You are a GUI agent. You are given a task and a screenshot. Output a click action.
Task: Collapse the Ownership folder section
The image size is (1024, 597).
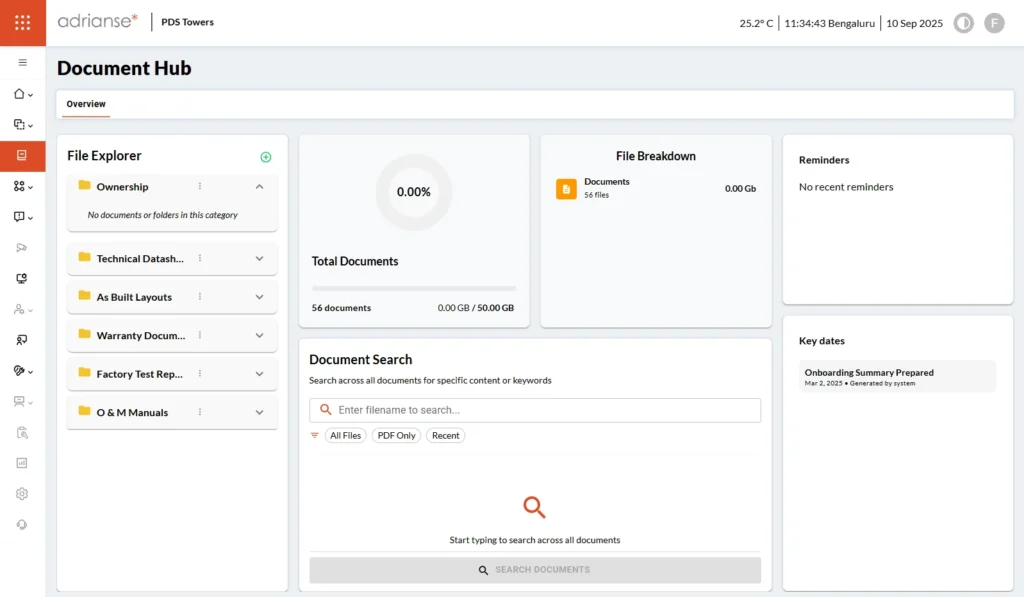(259, 187)
